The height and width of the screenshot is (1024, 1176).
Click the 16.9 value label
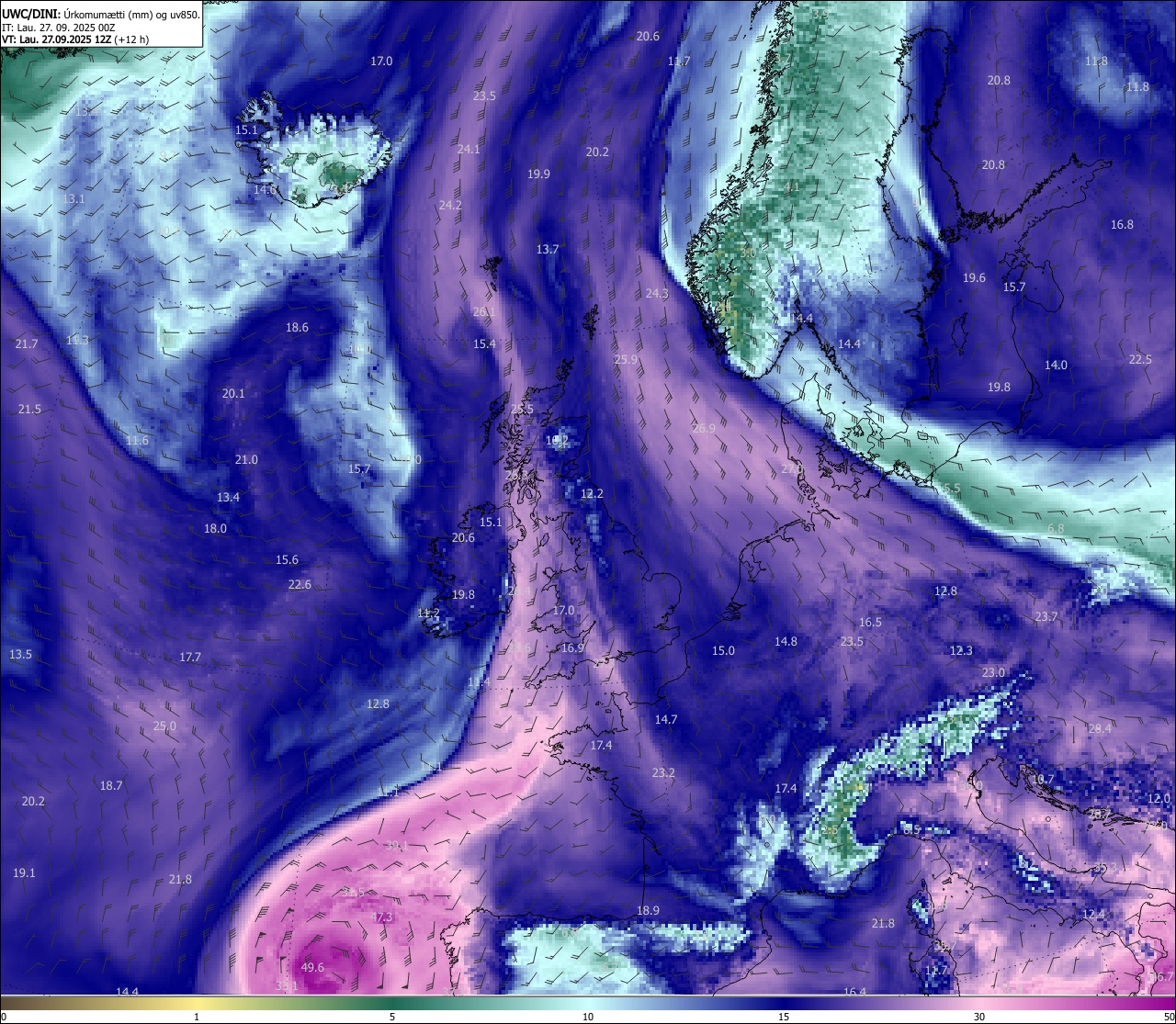click(572, 647)
